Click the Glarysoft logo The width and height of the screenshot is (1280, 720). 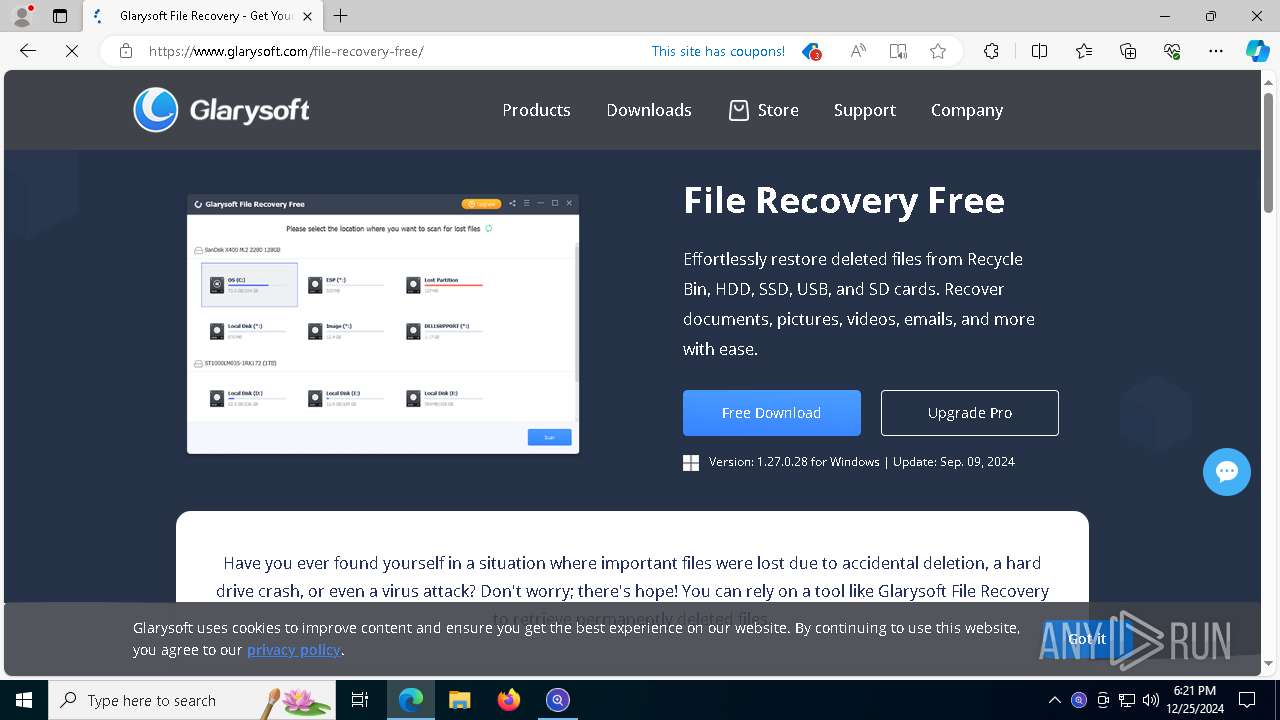(x=221, y=110)
